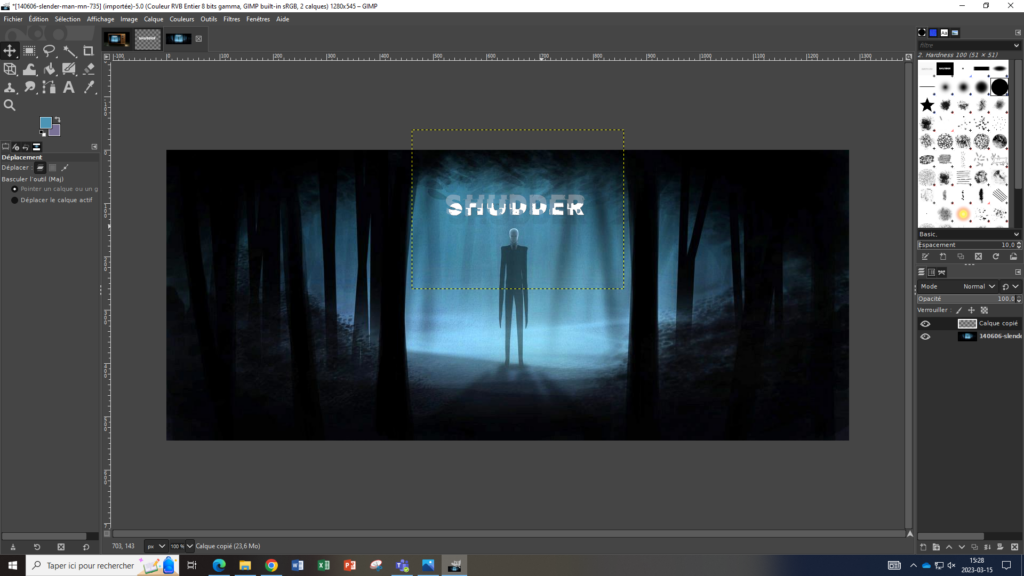Select the Eraser tool
The image size is (1024, 576).
coord(88,69)
